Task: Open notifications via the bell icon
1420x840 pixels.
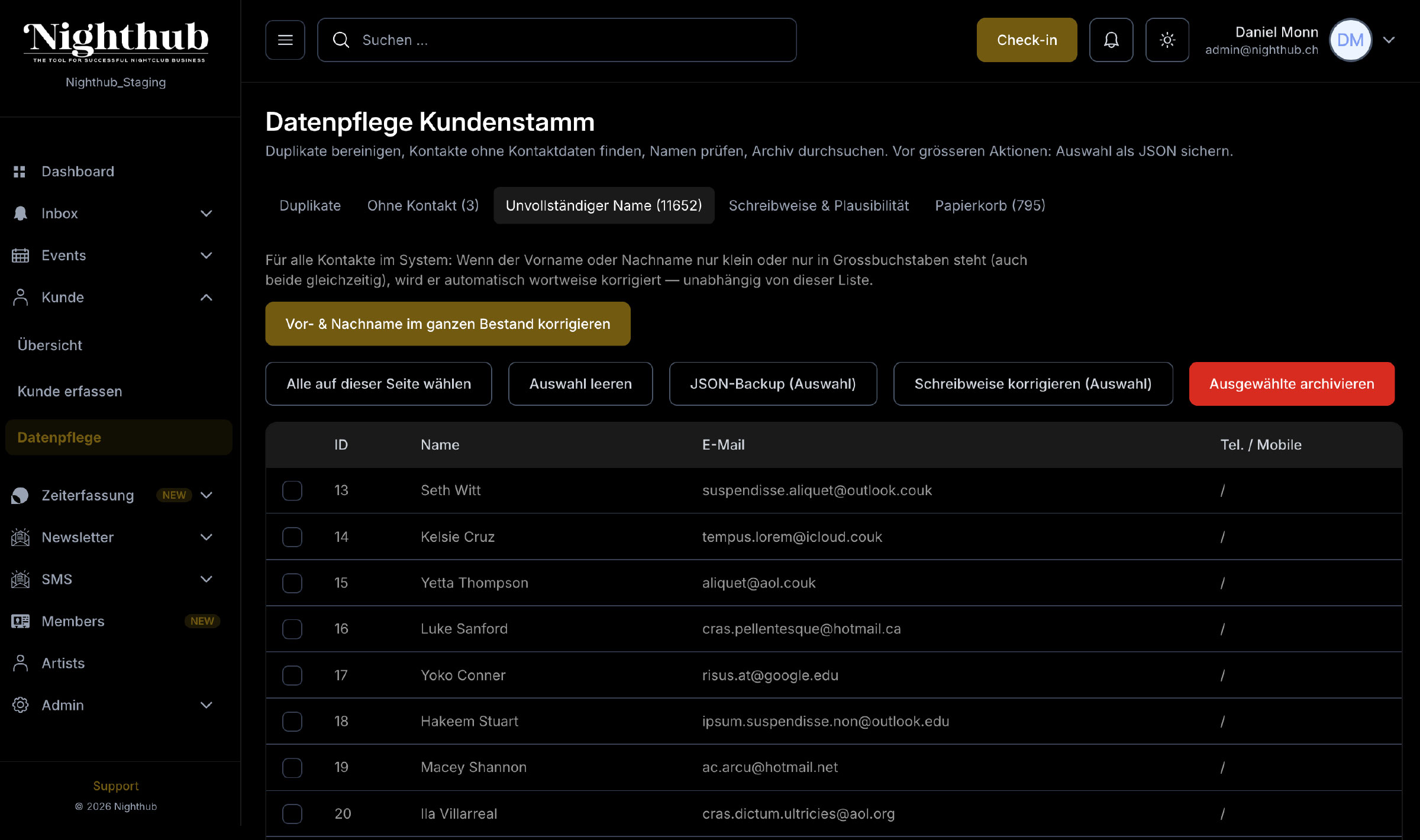Action: [x=1111, y=40]
